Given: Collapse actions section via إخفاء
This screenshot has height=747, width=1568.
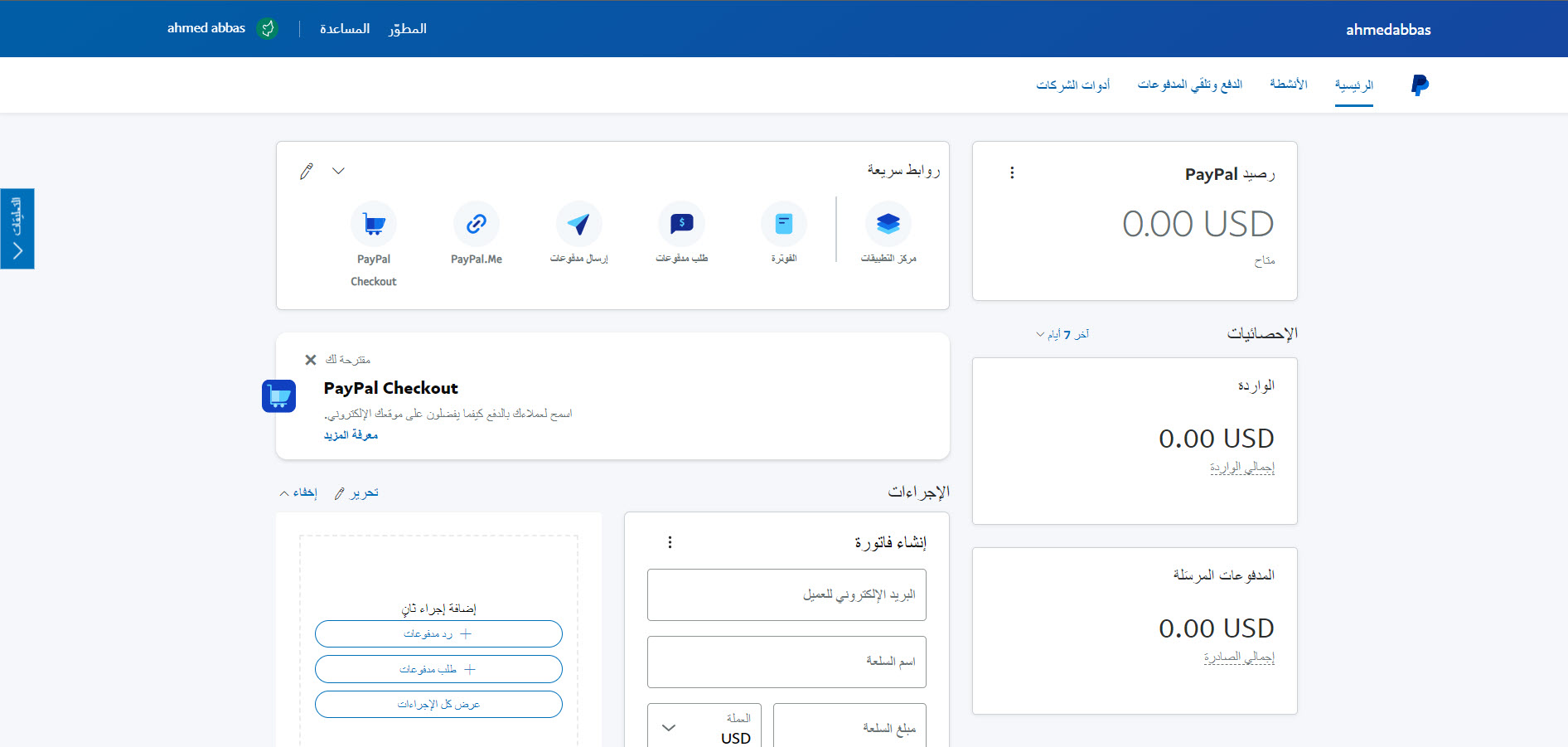Looking at the screenshot, I should click(298, 492).
